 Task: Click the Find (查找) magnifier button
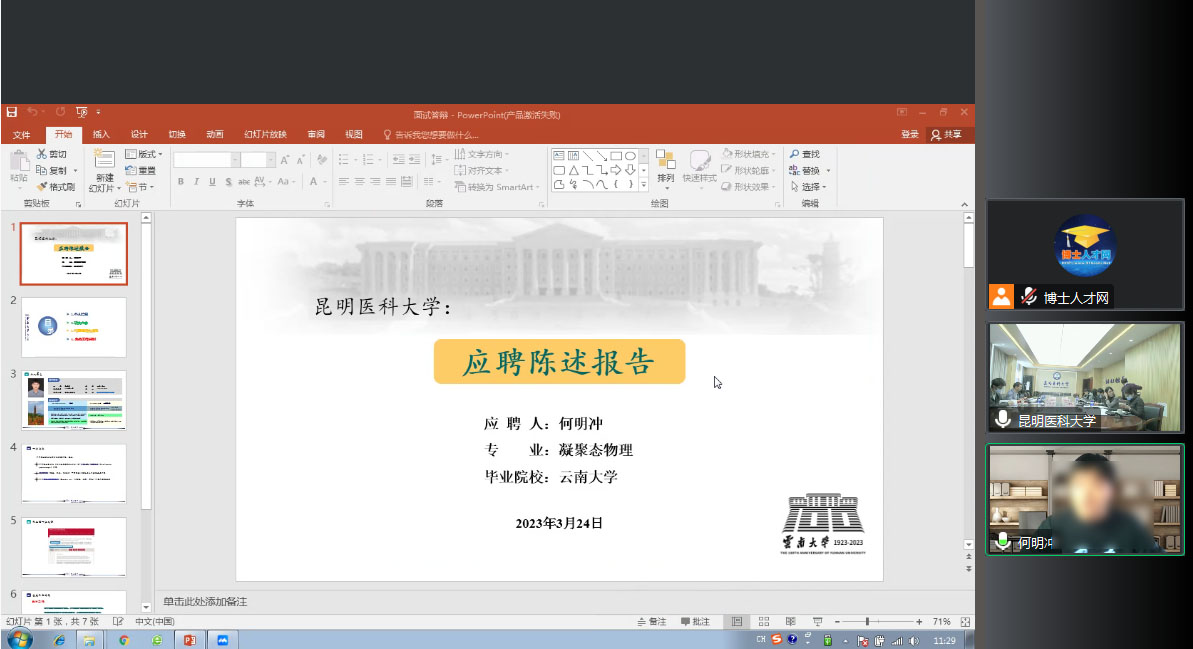tap(805, 154)
